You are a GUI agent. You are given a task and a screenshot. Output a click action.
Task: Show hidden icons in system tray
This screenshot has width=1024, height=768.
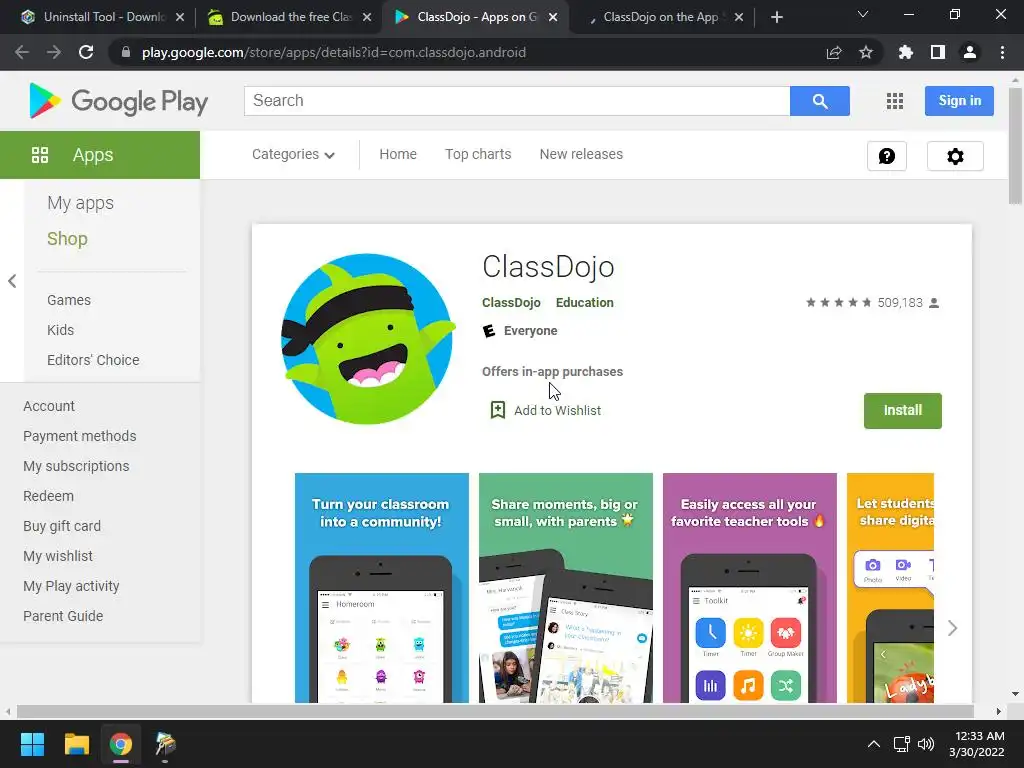873,744
